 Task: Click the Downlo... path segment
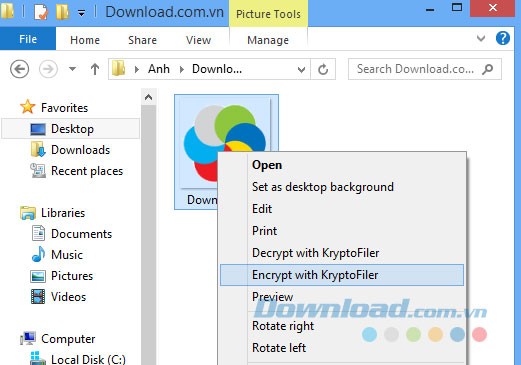217,69
